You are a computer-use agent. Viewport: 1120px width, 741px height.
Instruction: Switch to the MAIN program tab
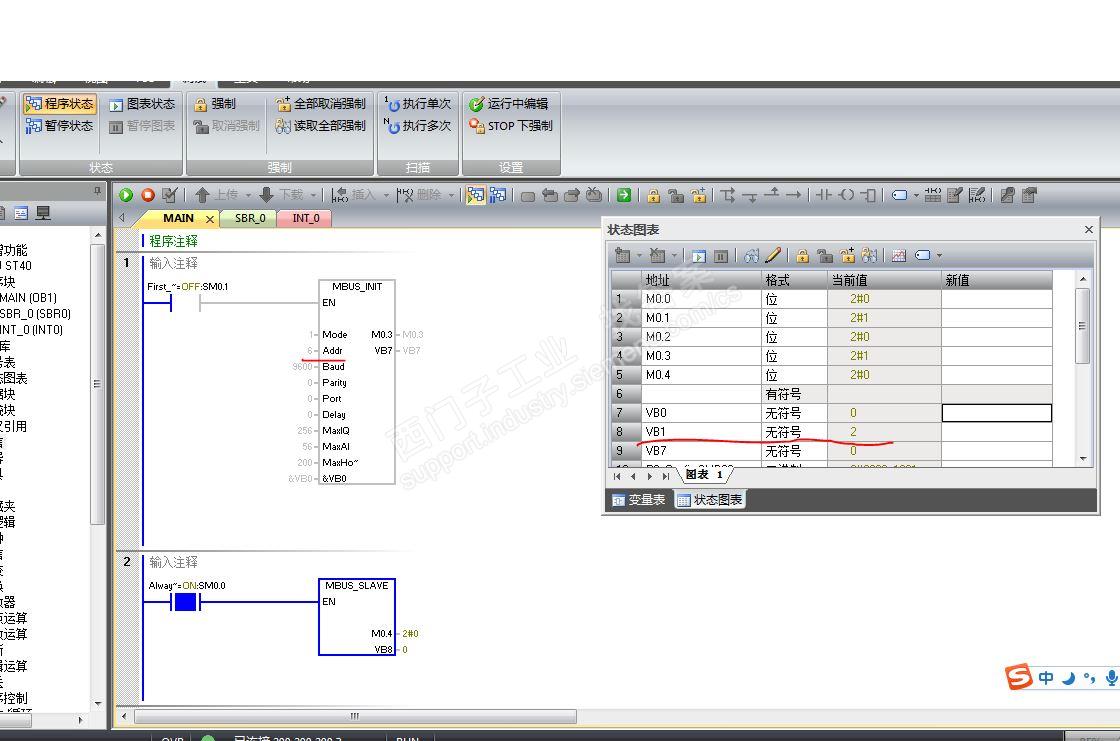pos(178,218)
